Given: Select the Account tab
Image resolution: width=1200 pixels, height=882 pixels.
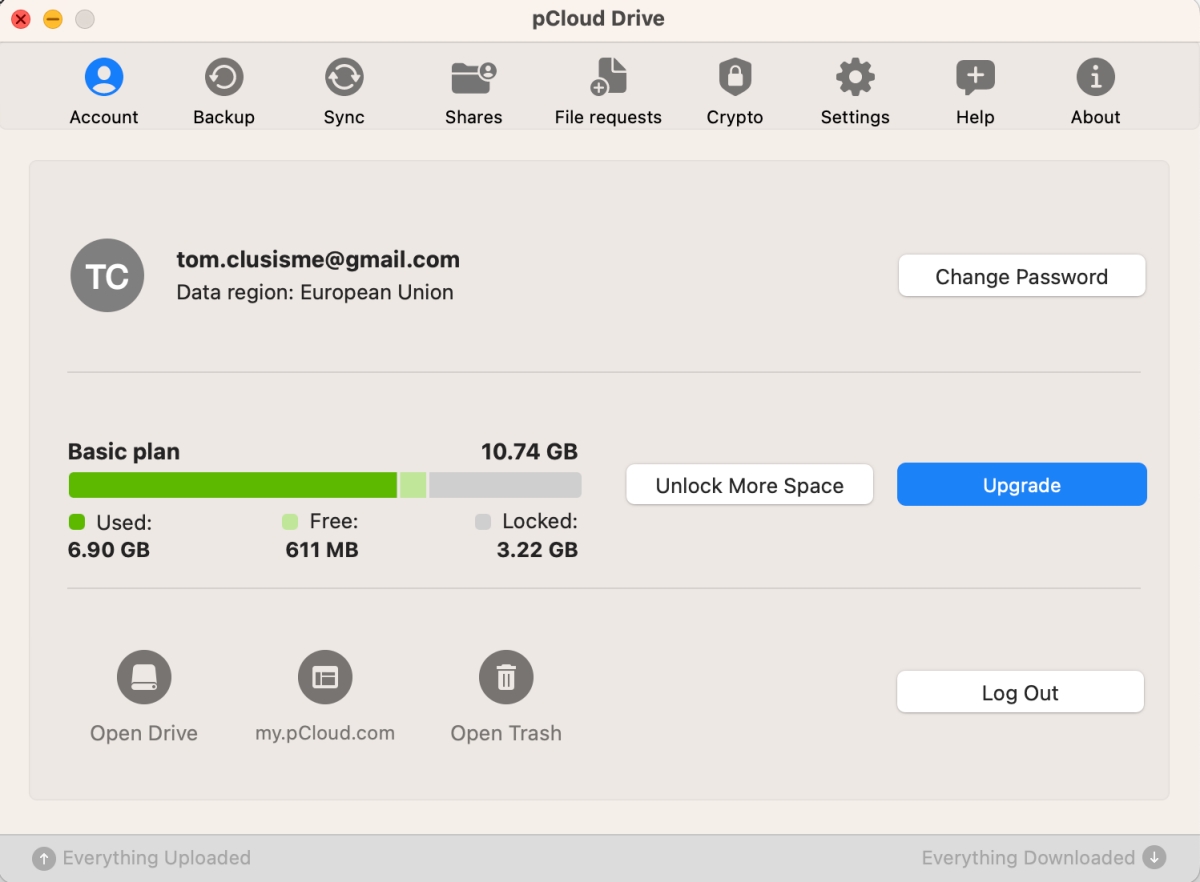Looking at the screenshot, I should tap(104, 78).
